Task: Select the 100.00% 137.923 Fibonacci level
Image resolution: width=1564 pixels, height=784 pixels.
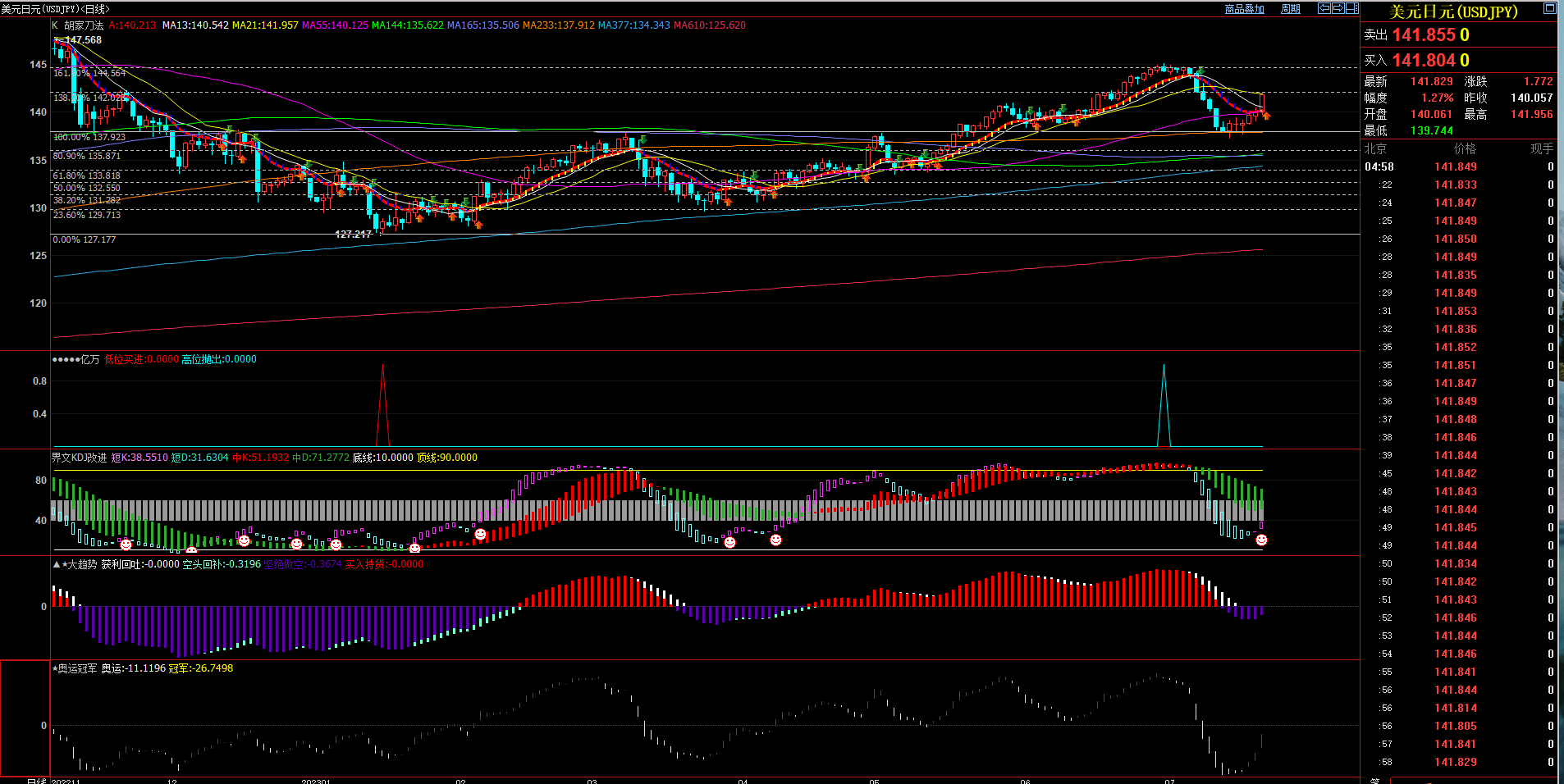Action: pyautogui.click(x=89, y=137)
